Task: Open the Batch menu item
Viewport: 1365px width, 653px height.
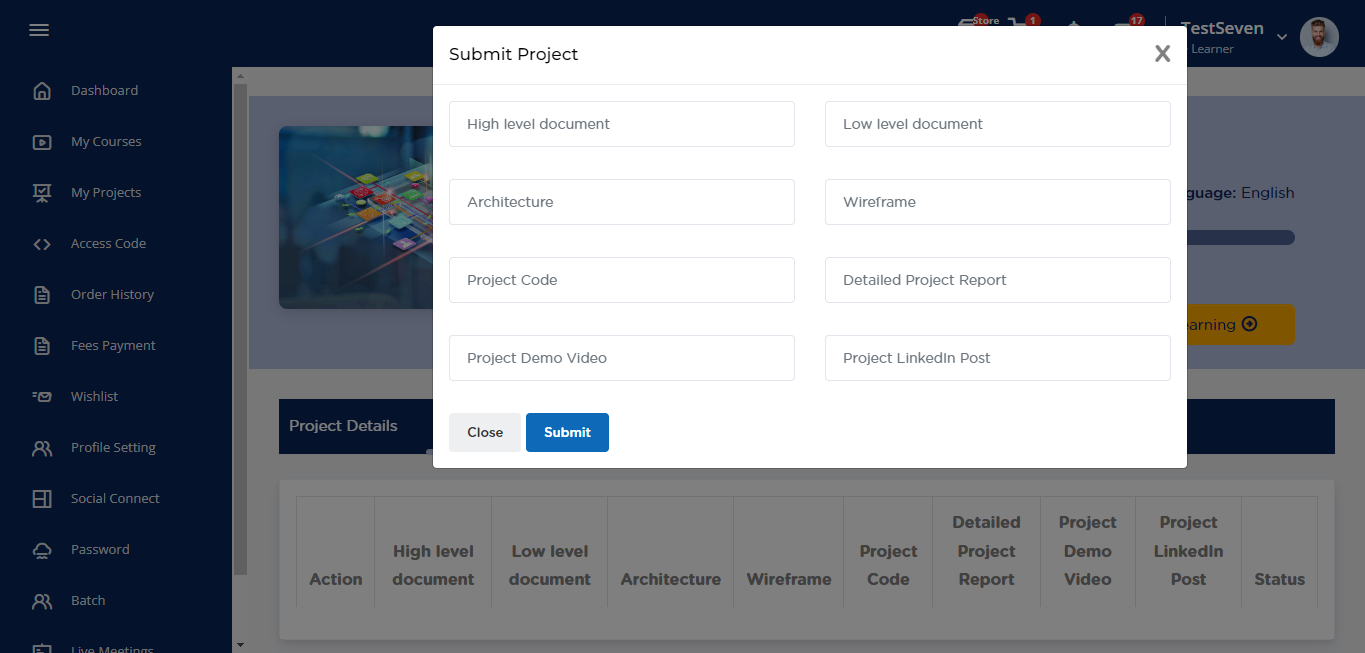Action: 88,601
